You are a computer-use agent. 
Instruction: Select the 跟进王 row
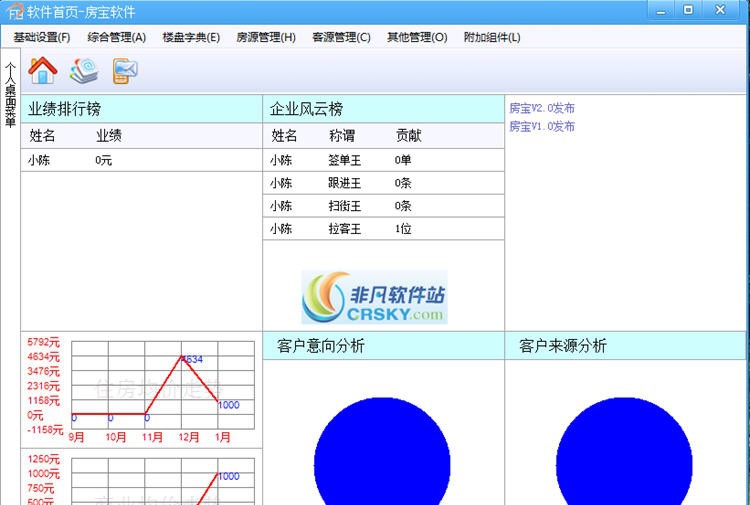tap(384, 183)
